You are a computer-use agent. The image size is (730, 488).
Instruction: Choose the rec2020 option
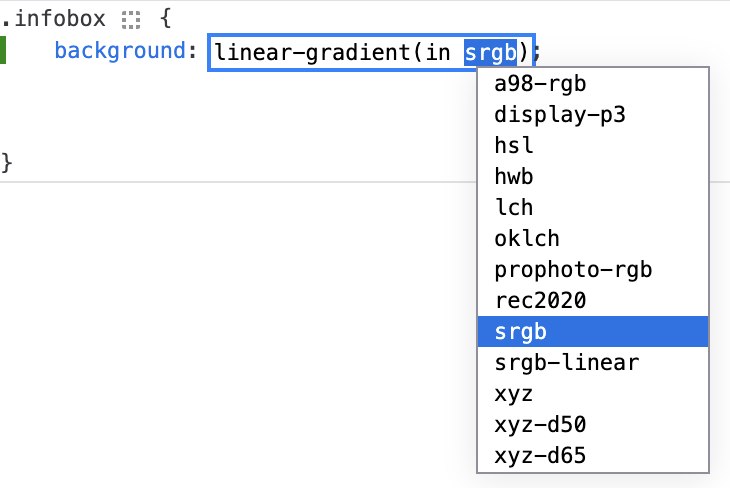pyautogui.click(x=540, y=301)
